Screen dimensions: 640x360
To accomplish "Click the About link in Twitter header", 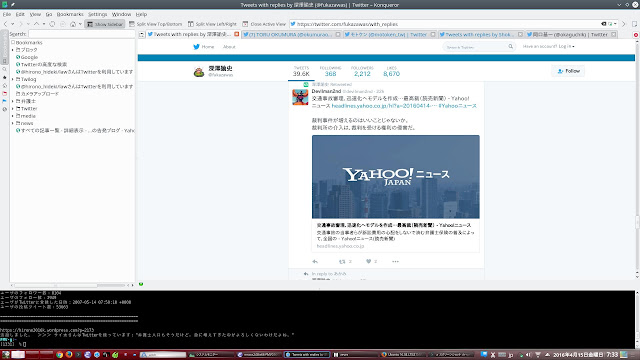I will coord(229,47).
